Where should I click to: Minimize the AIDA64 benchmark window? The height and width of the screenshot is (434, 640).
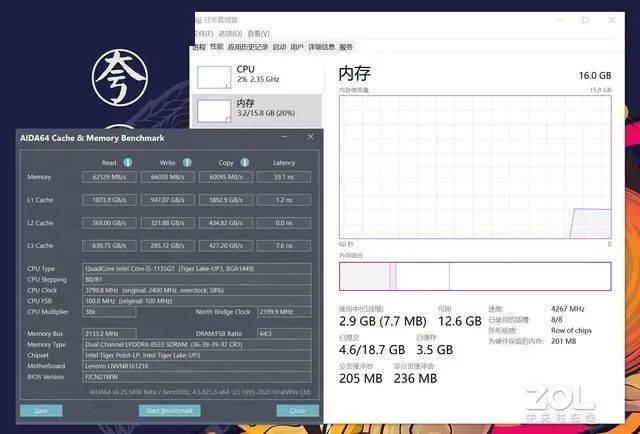click(x=284, y=137)
